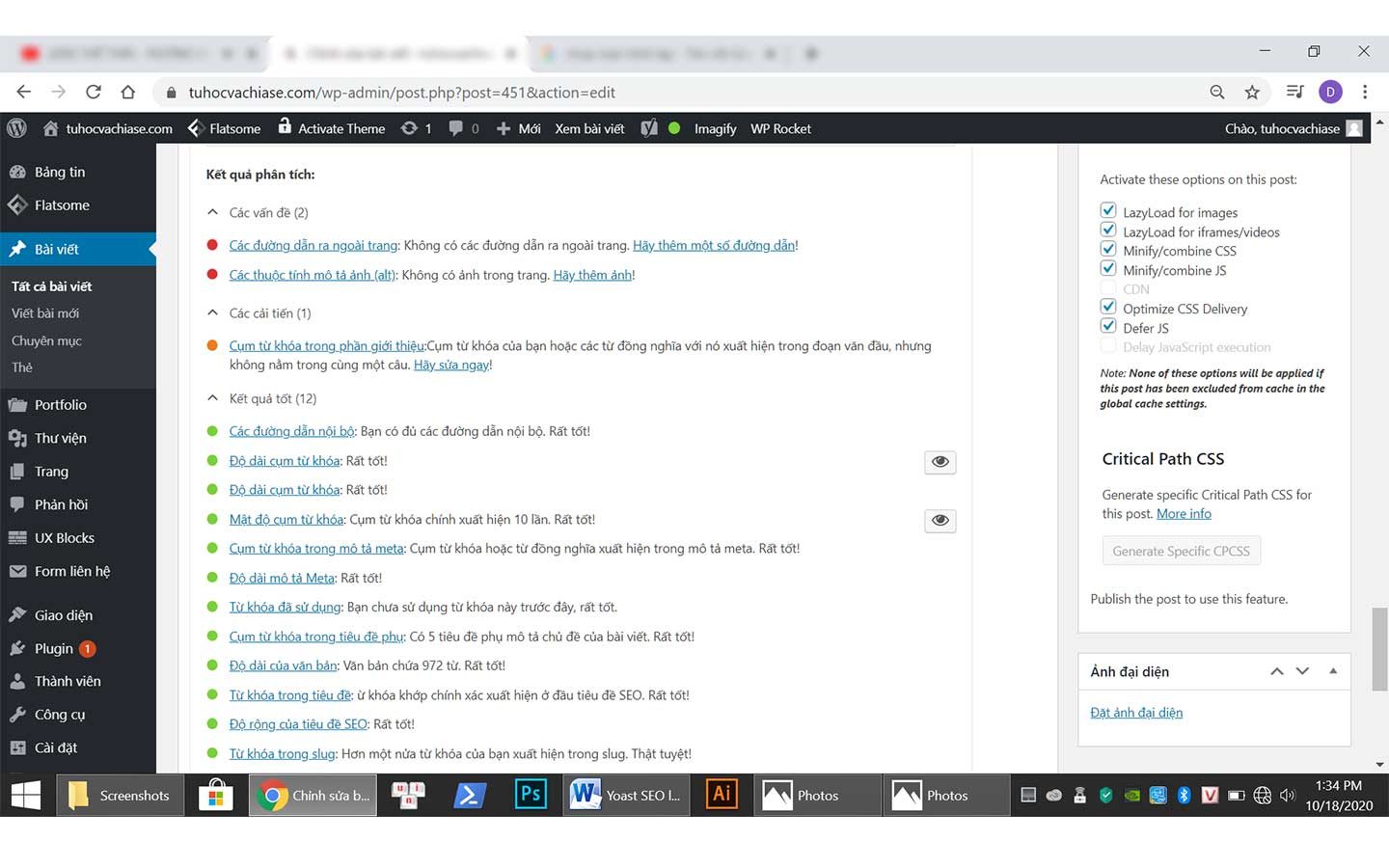This screenshot has width=1389, height=868.
Task: Click the browser address bar URL
Action: tap(401, 93)
